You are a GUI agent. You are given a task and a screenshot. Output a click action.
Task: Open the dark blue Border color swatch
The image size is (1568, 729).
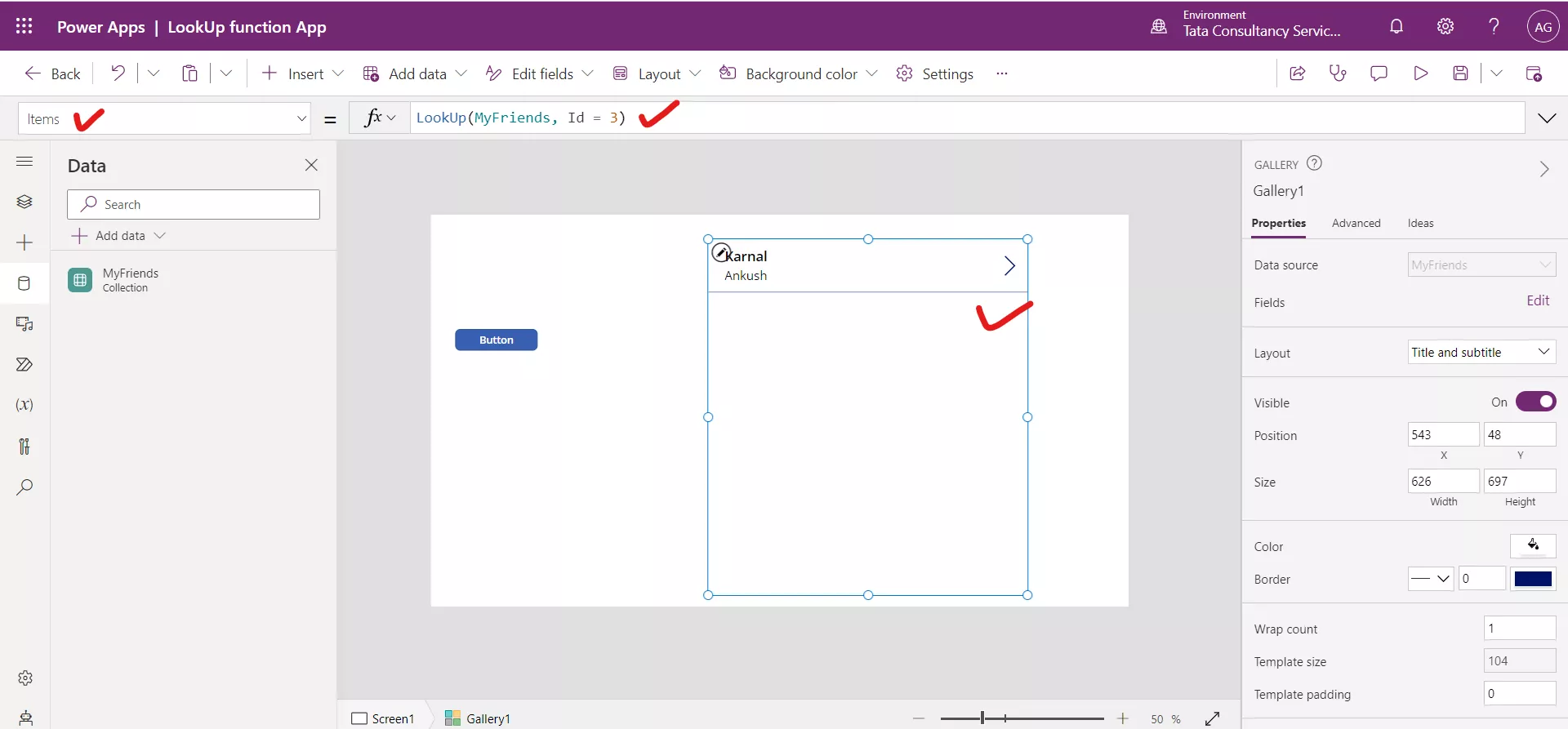tap(1533, 578)
